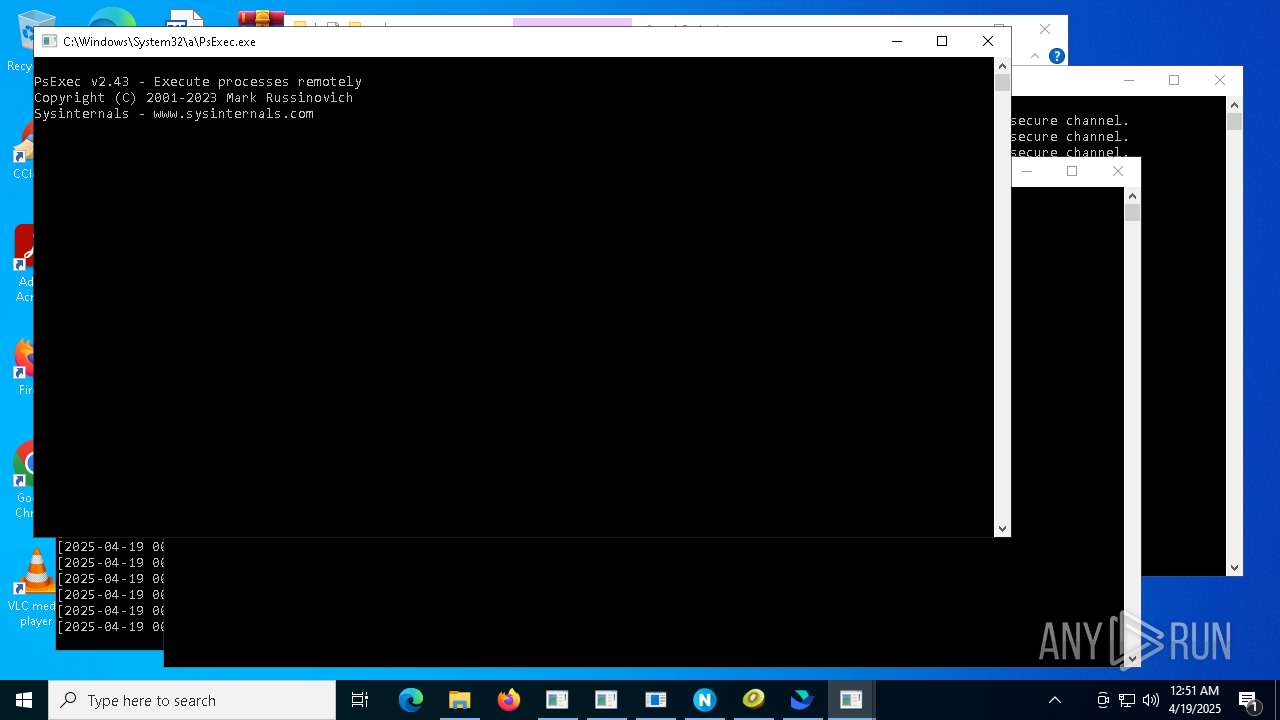Open the Adobe Acrobat desktop shortcut
Image resolution: width=1280 pixels, height=720 pixels.
[24, 263]
